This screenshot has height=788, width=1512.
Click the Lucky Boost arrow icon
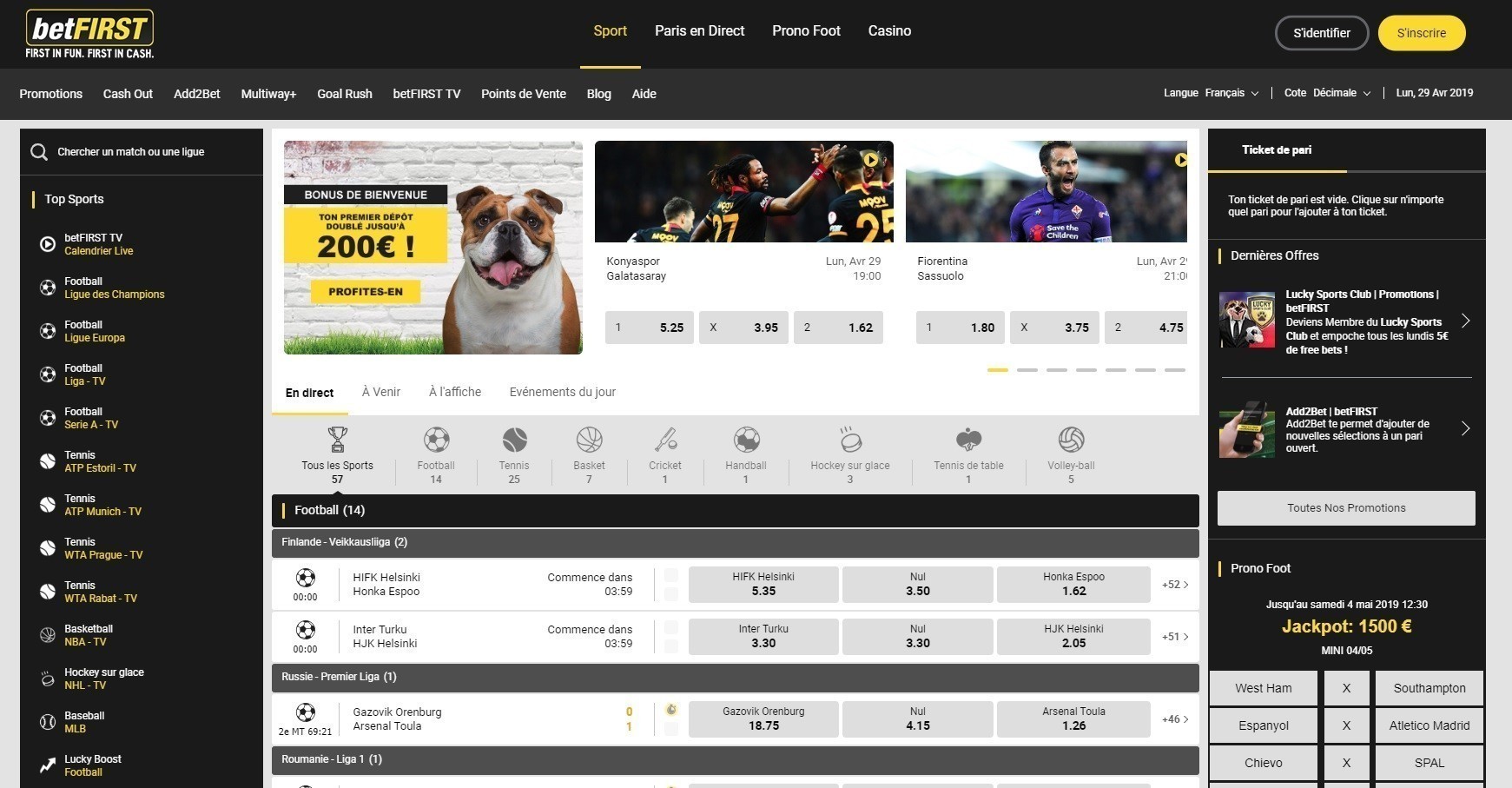pos(48,765)
